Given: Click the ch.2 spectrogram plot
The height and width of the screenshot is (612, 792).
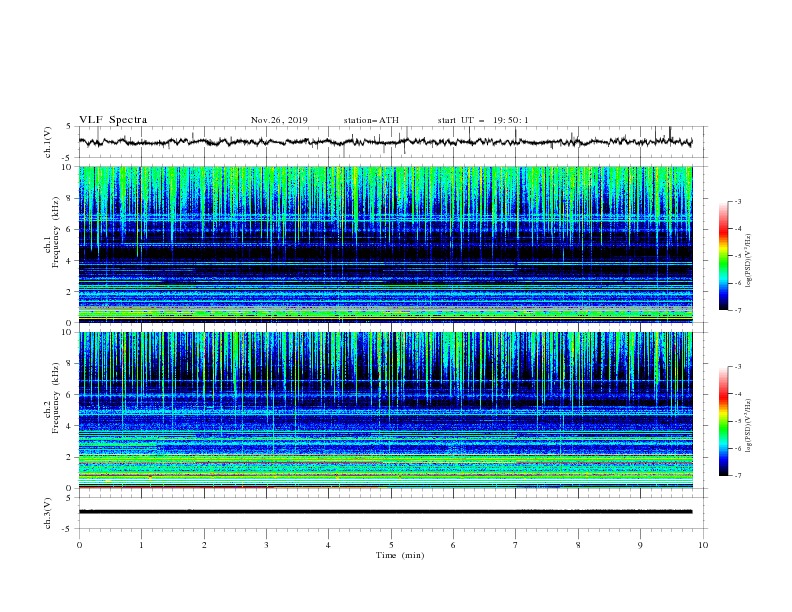Looking at the screenshot, I should [x=385, y=410].
